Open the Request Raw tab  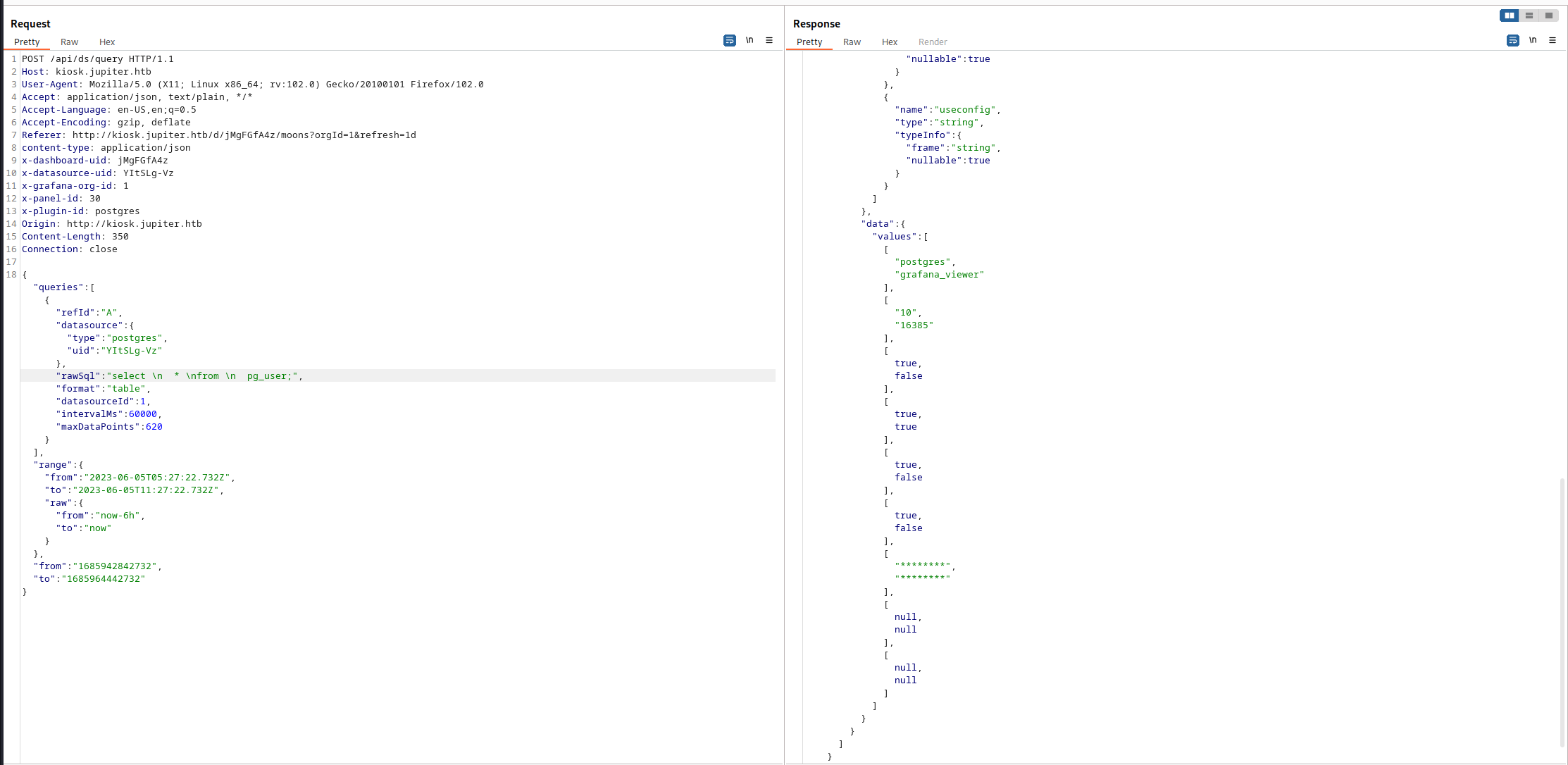coord(69,42)
